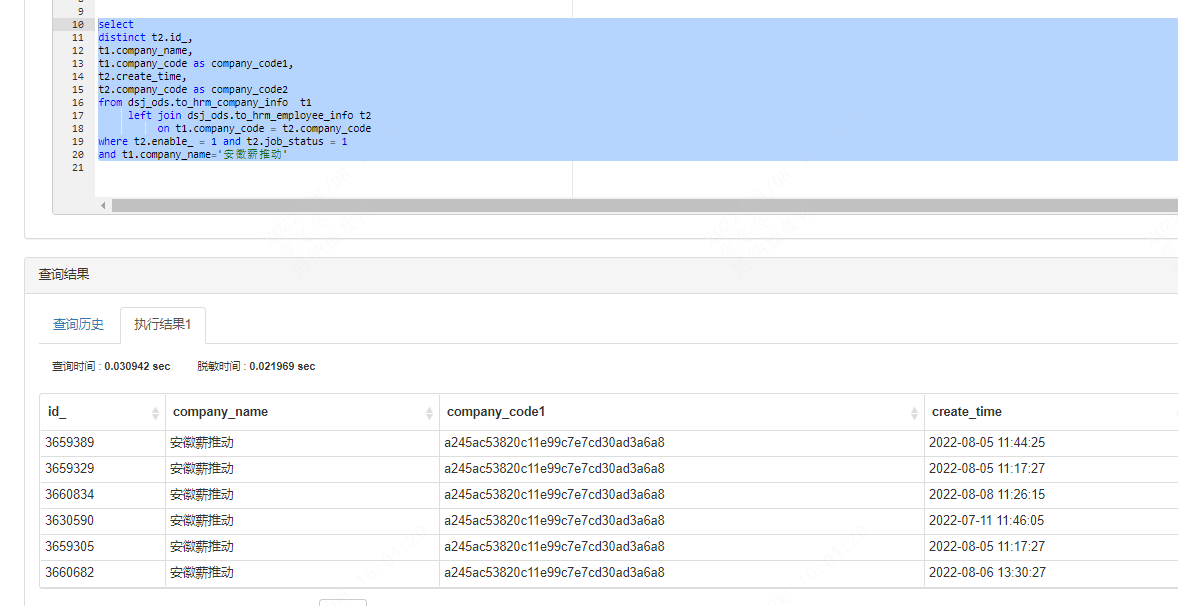Click the page size box below the table
The width and height of the screenshot is (1178, 606).
coord(343,602)
